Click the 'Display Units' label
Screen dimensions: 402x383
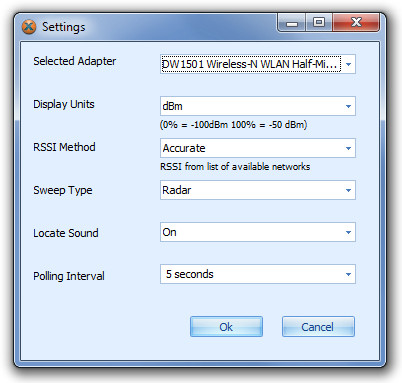(x=64, y=104)
